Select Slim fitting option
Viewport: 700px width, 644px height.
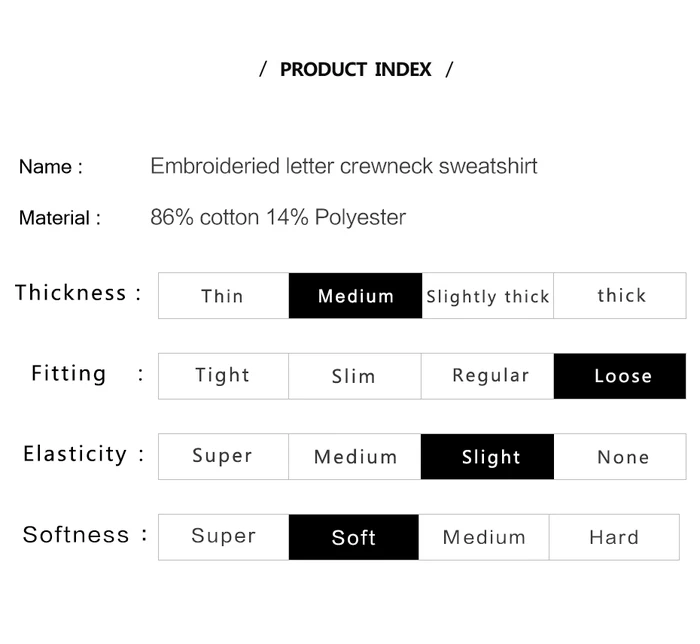pos(354,376)
